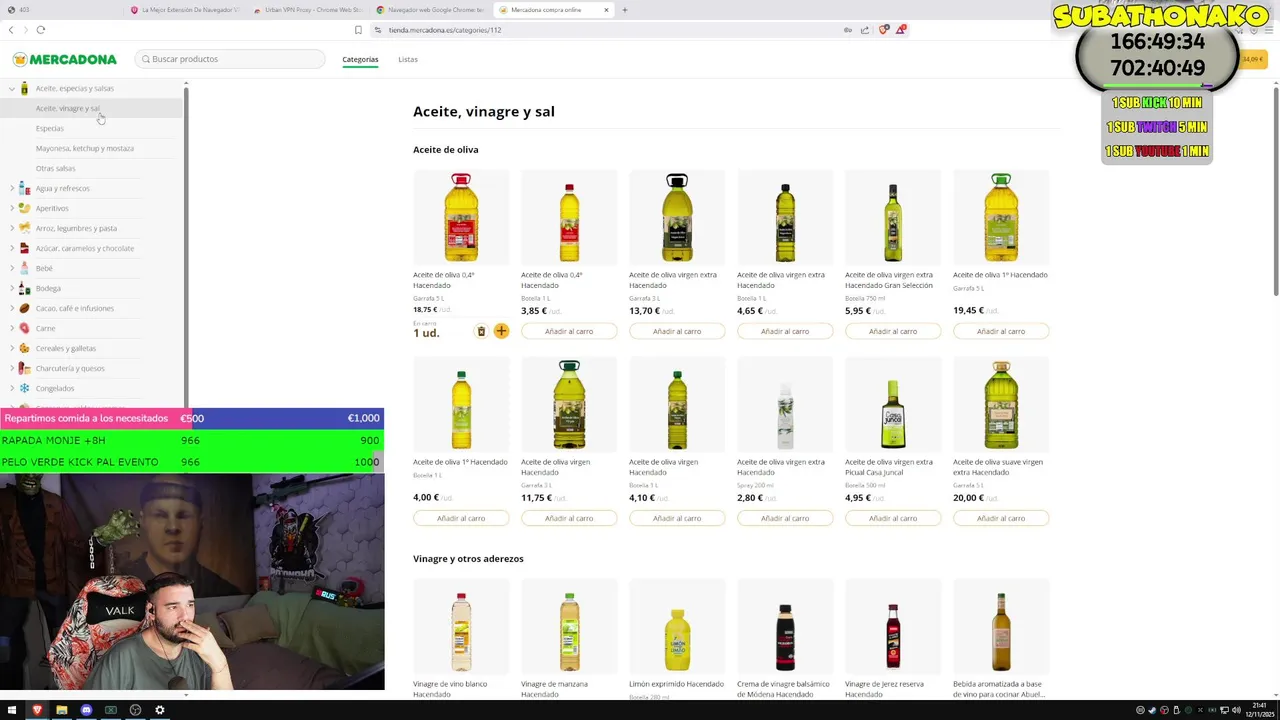
Task: Select Aceite, vinagre y sal subcategory
Action: (68, 108)
